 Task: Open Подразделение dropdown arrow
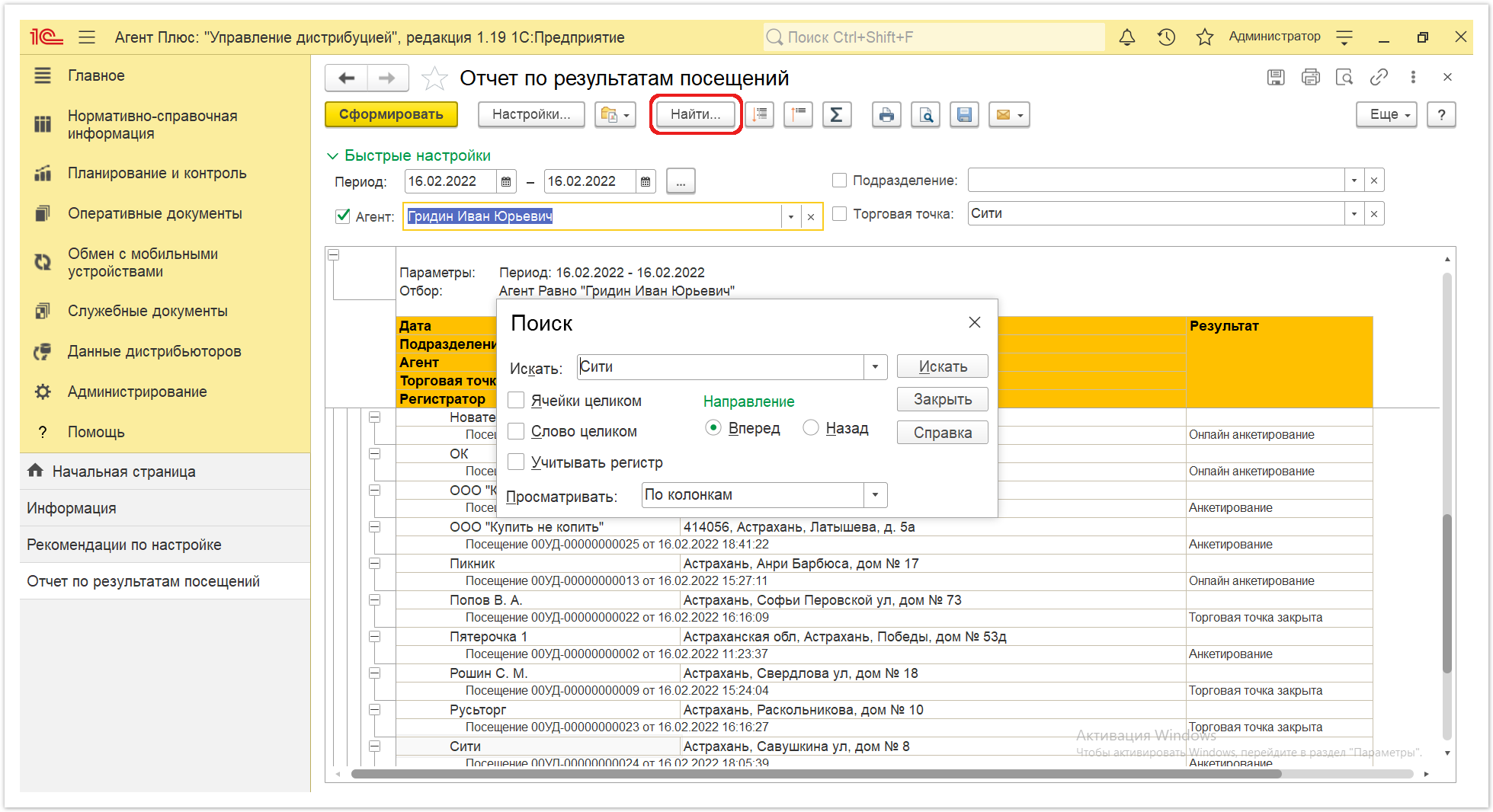[x=1354, y=181]
